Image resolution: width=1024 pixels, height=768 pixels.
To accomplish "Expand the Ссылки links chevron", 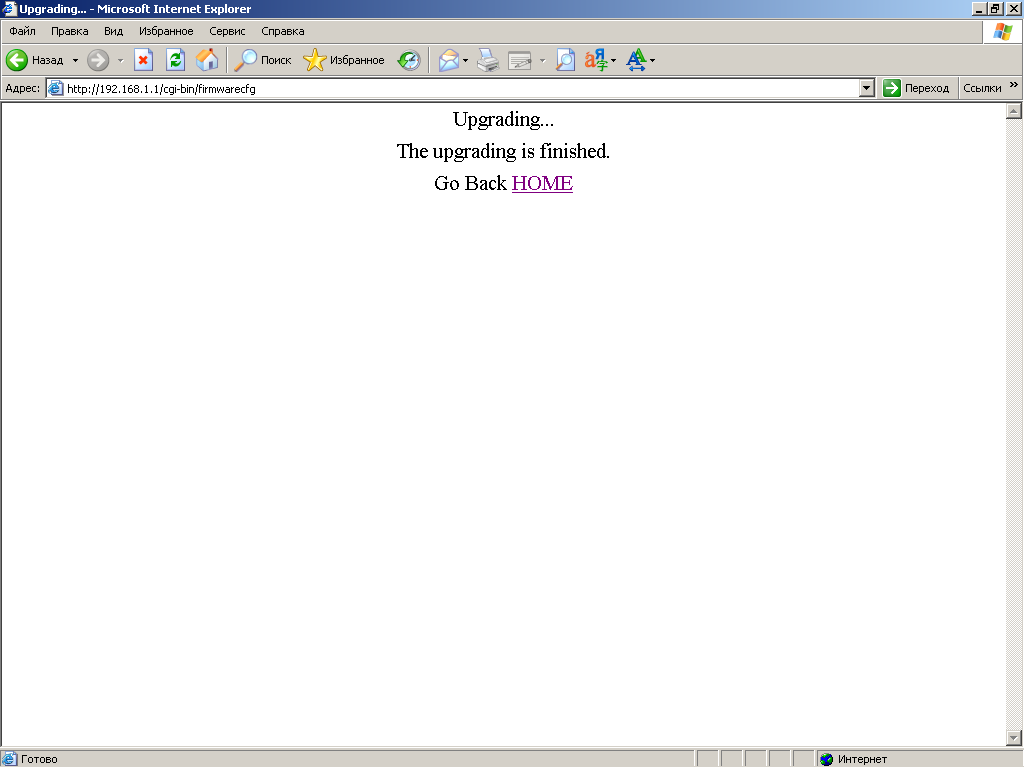I will [1014, 85].
